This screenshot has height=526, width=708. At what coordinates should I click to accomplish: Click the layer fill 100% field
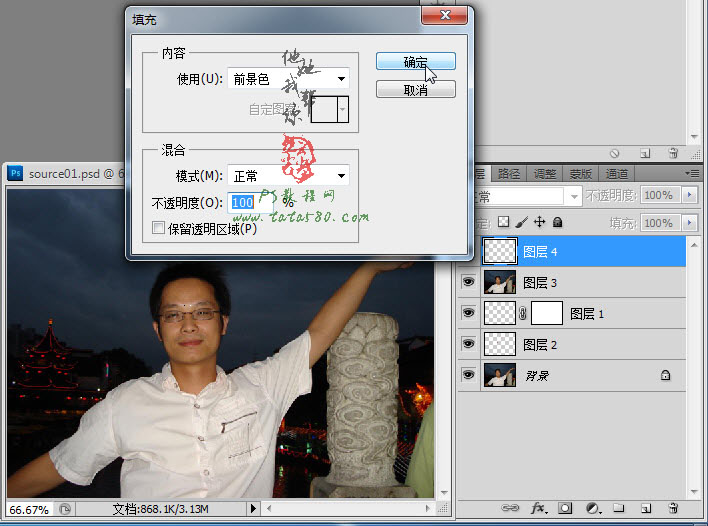(661, 223)
